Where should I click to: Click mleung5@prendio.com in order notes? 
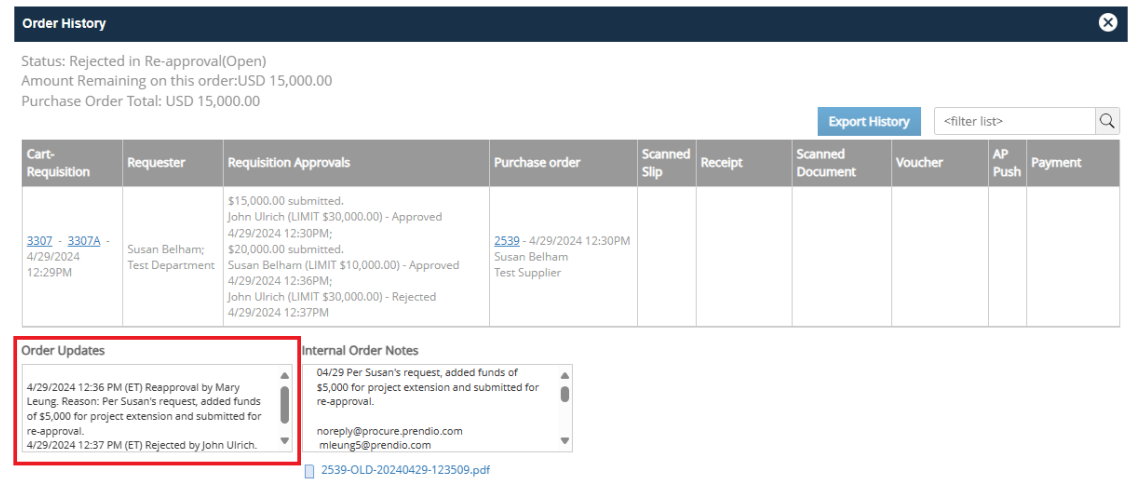(x=375, y=445)
